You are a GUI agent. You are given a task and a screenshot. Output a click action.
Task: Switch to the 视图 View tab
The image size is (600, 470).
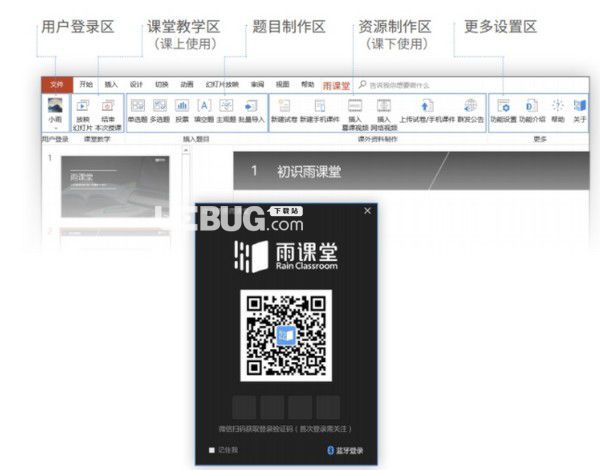pos(282,84)
